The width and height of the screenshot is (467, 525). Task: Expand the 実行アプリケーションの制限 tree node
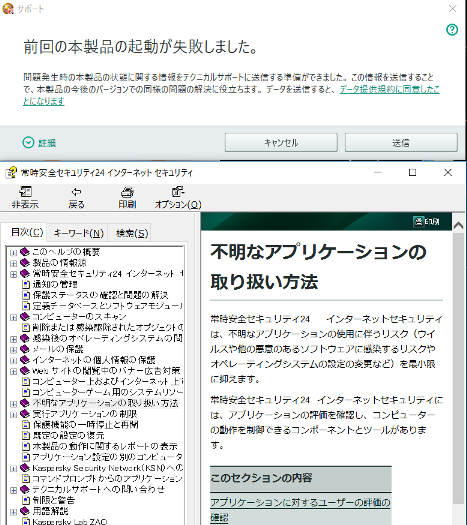(x=13, y=415)
